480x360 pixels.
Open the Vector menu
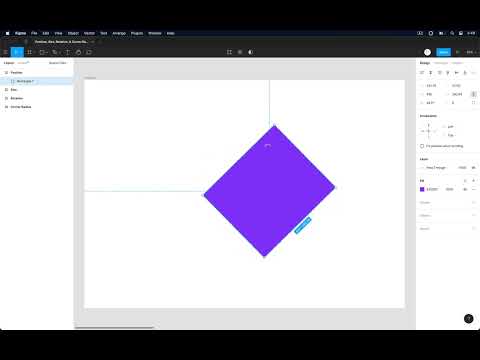(x=89, y=33)
